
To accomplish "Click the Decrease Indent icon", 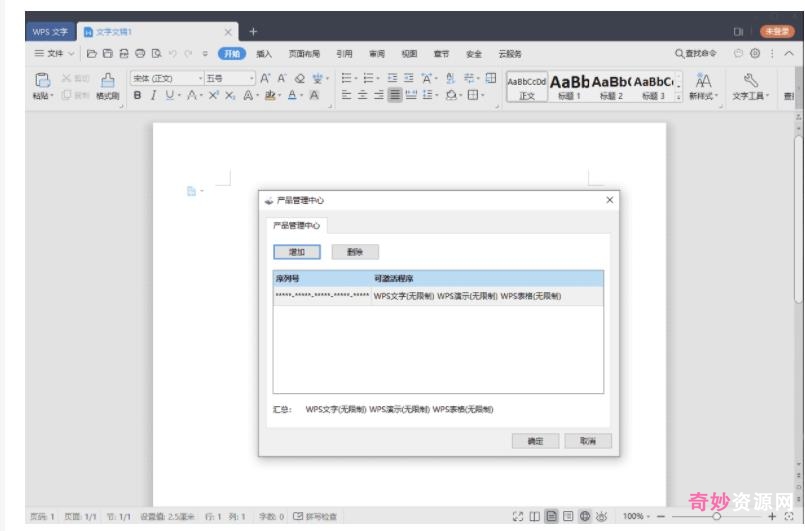I will coord(392,78).
